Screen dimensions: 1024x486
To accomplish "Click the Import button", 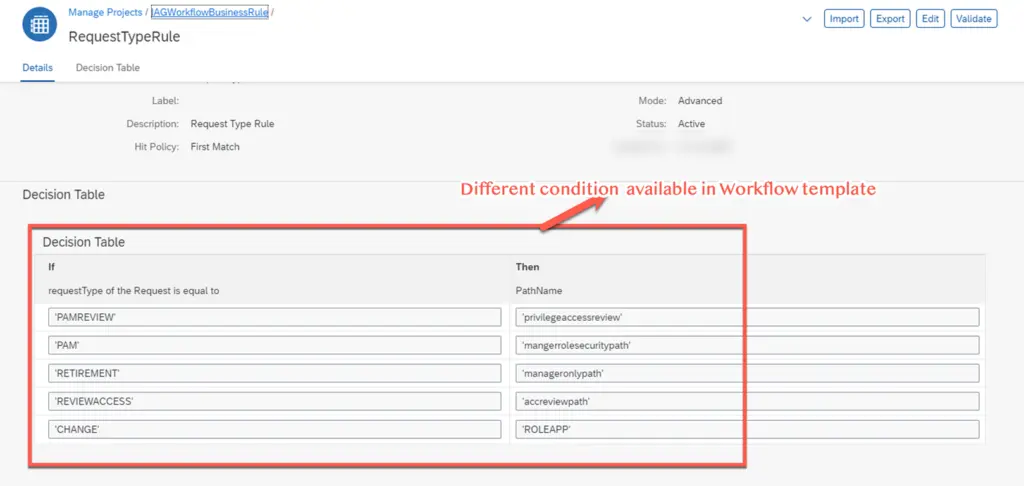I will [x=844, y=19].
